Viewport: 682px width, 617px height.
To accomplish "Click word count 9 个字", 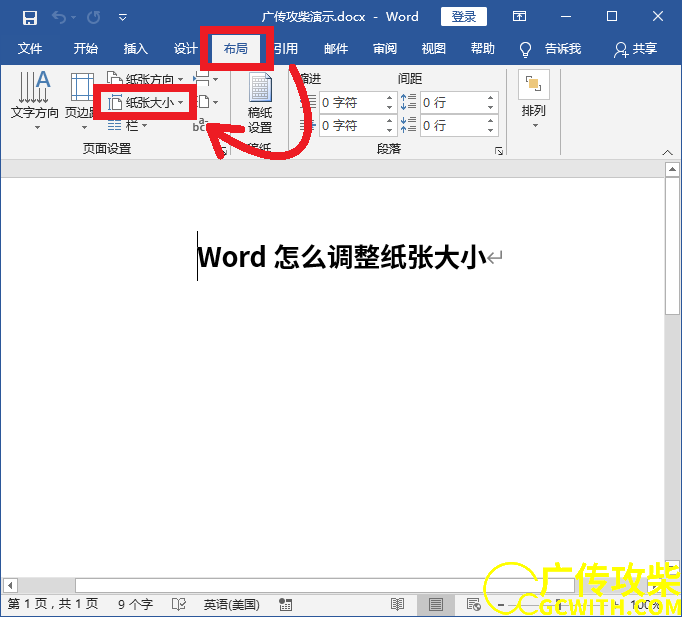I will 135,604.
